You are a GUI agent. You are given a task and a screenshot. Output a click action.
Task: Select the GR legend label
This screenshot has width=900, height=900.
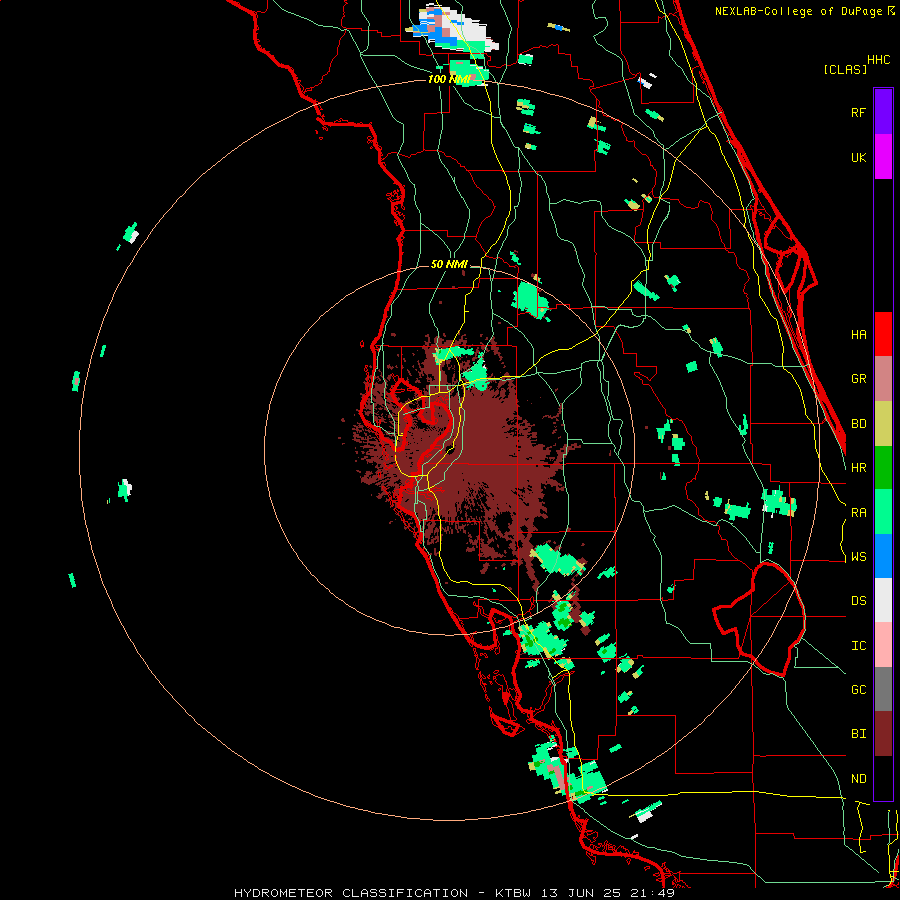(858, 379)
